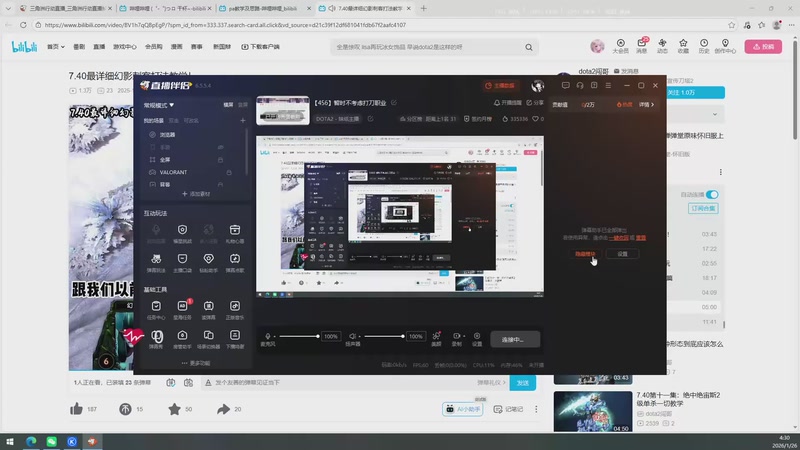This screenshot has height=450, width=800.
Task: Open the diamond assistant icon in 互动玩法
Action: (209, 259)
